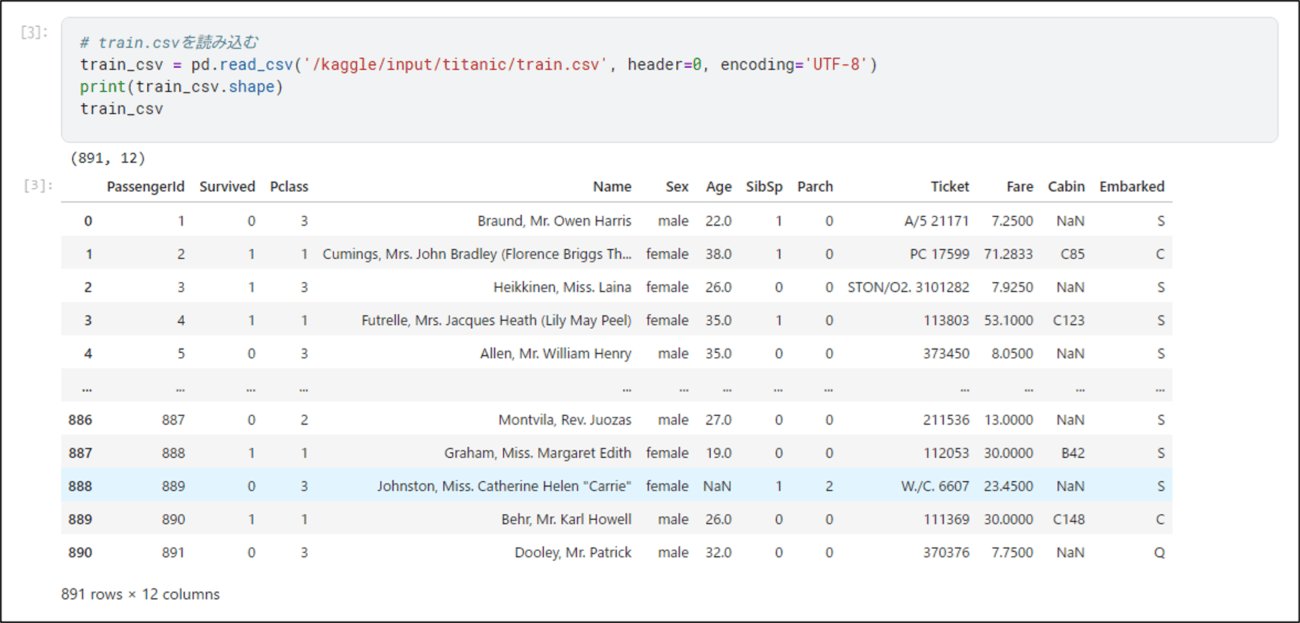The image size is (1300, 623).
Task: Select the Ticket column header
Action: tap(950, 187)
